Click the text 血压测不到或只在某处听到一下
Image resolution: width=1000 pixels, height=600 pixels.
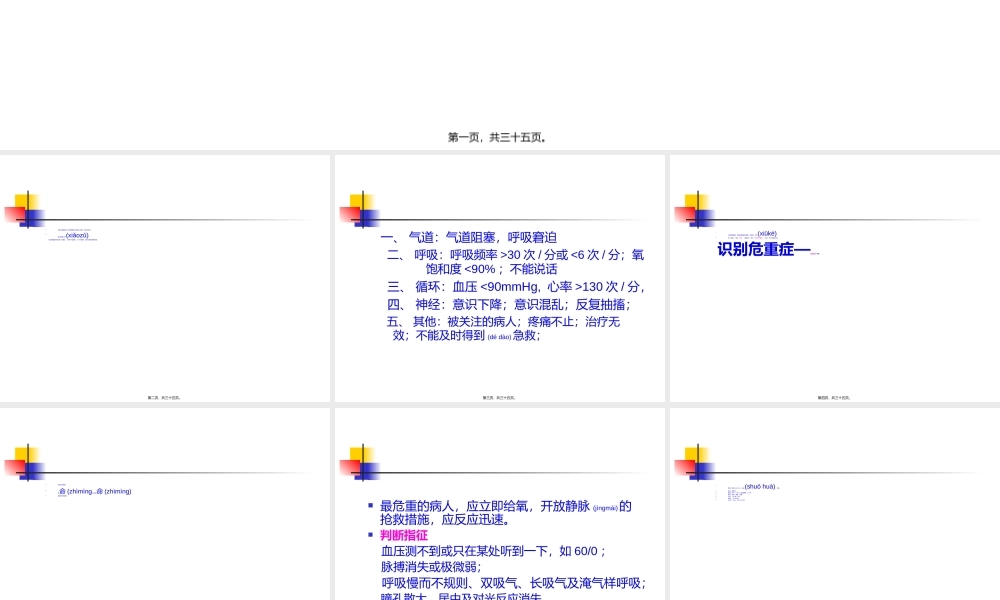[496, 551]
